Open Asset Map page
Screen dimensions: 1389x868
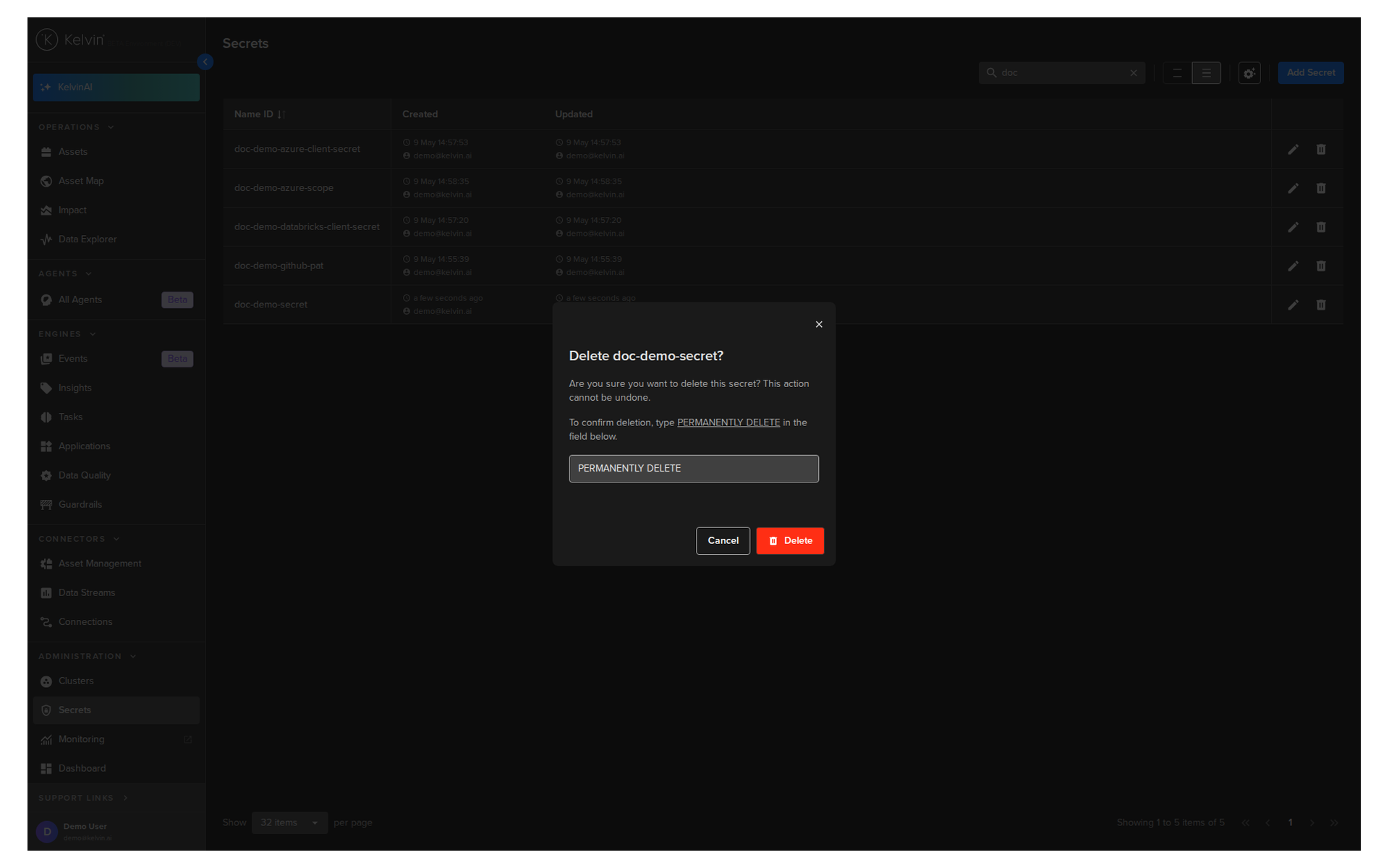pyautogui.click(x=116, y=181)
